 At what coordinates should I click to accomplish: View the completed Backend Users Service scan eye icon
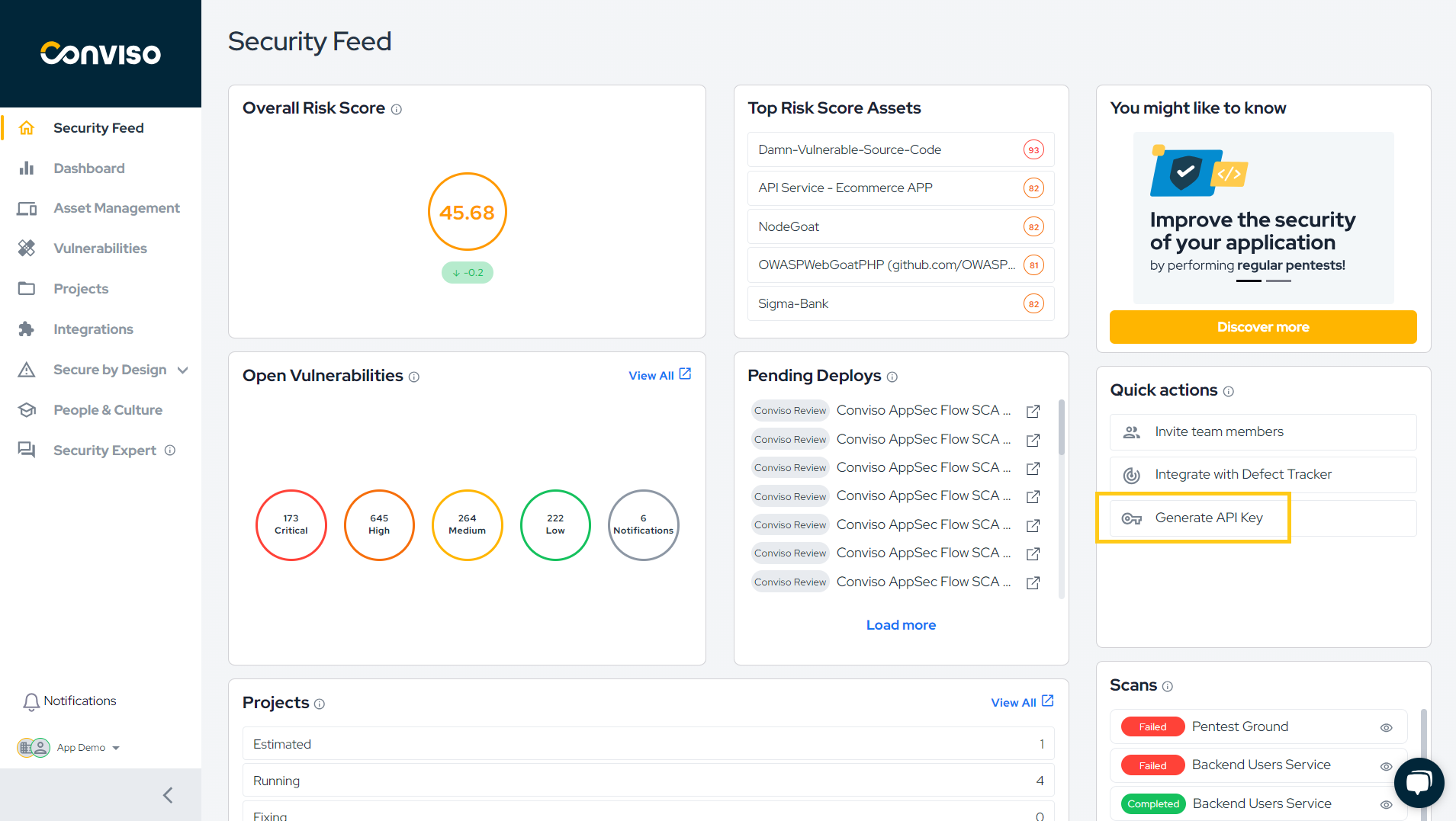click(1387, 804)
